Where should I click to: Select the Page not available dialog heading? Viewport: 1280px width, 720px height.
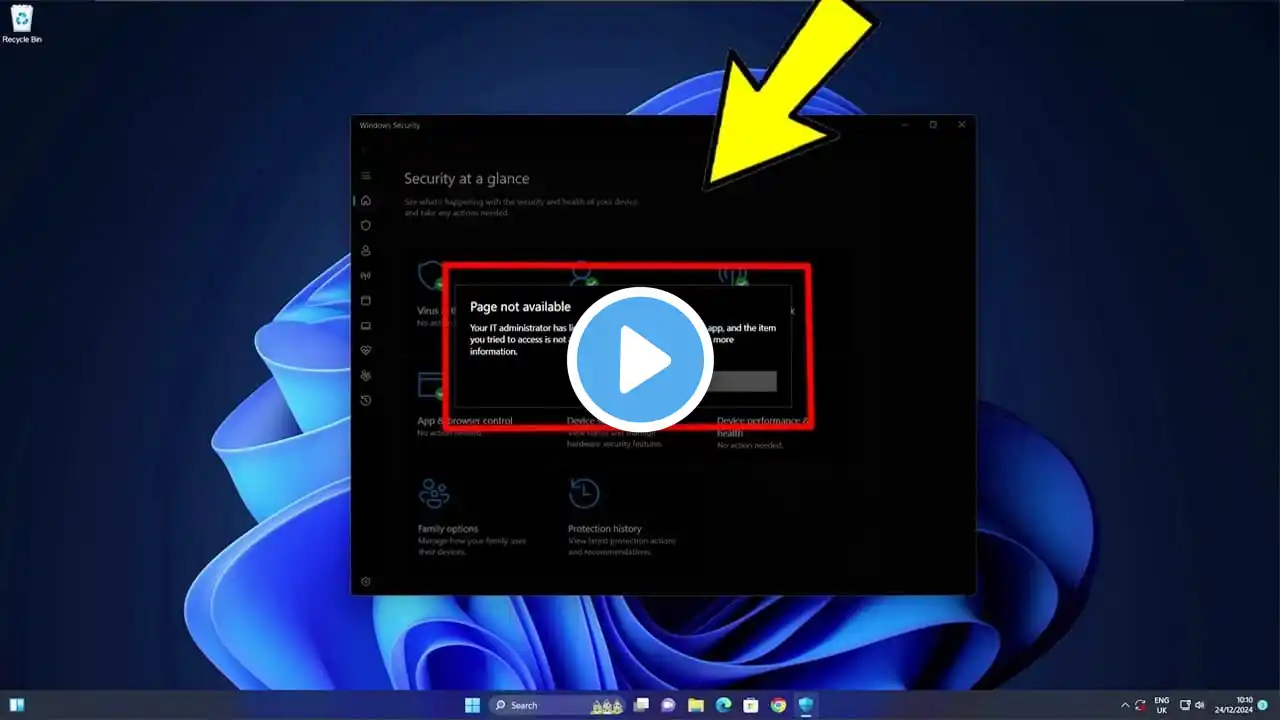[x=520, y=307]
